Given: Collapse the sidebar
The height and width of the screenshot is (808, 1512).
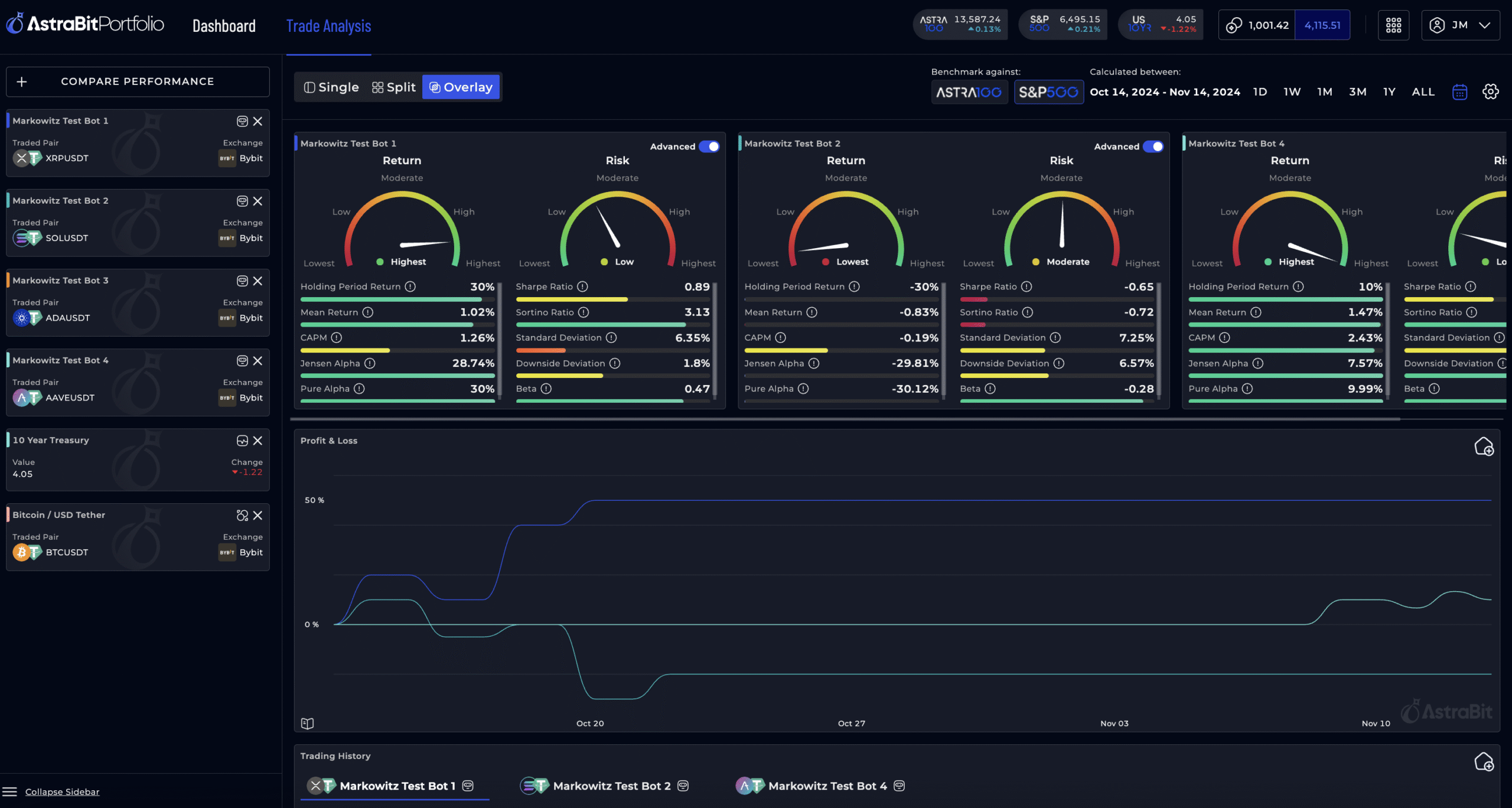Looking at the screenshot, I should [x=62, y=791].
